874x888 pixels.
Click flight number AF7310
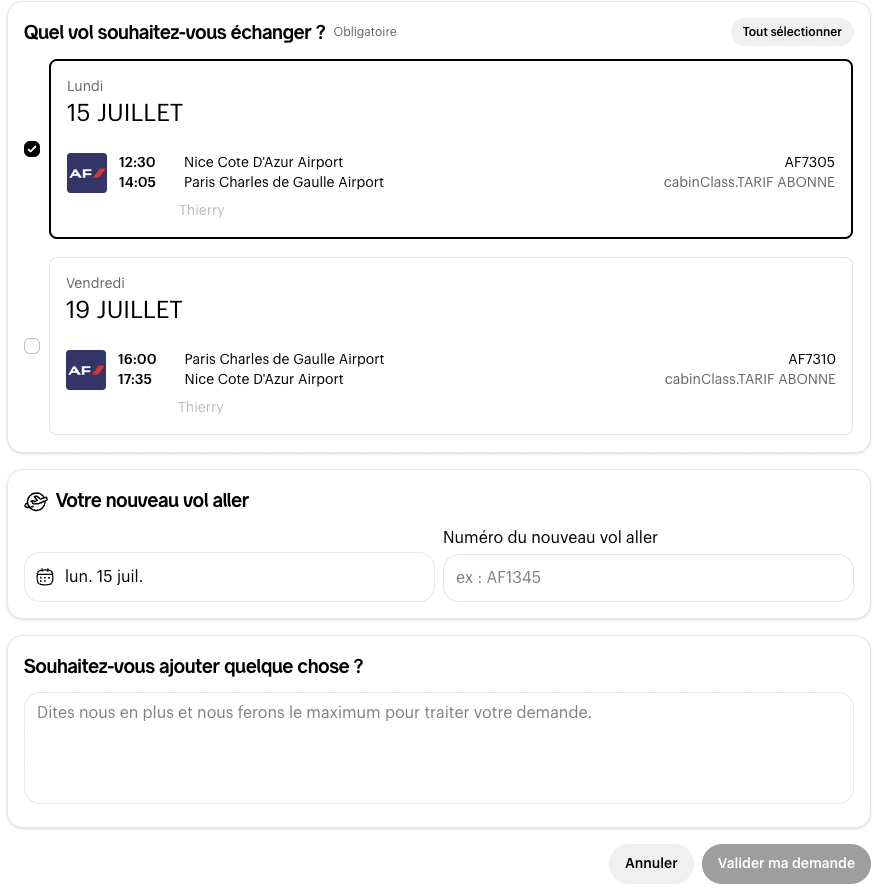click(x=811, y=360)
